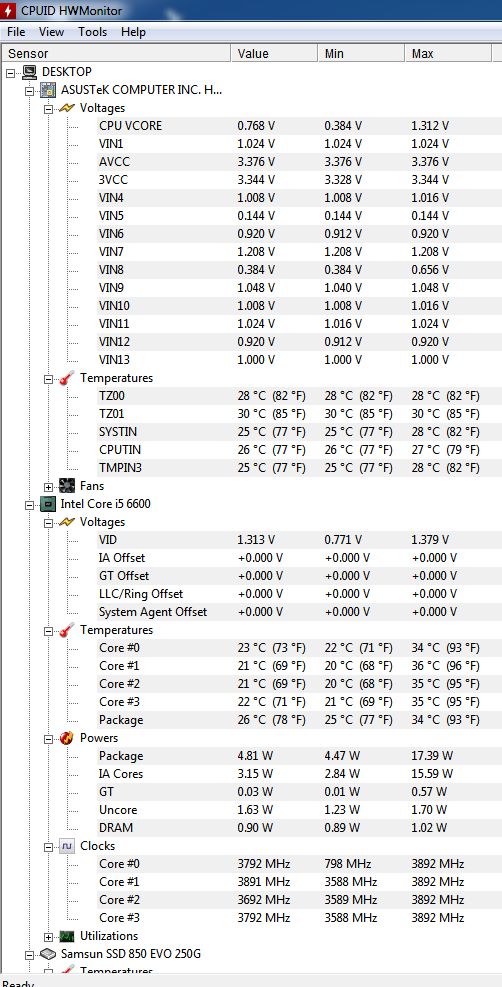Click the ASUSTeK motherboard icon
Screen dimensions: 502x987
(x=48, y=90)
